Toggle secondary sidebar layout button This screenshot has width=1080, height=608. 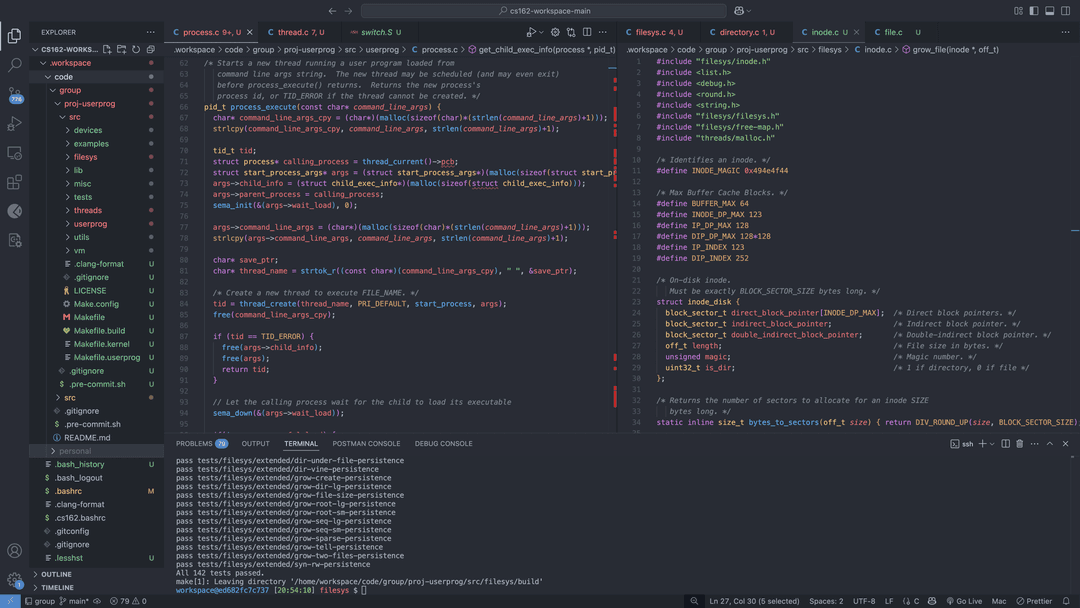tap(1065, 11)
